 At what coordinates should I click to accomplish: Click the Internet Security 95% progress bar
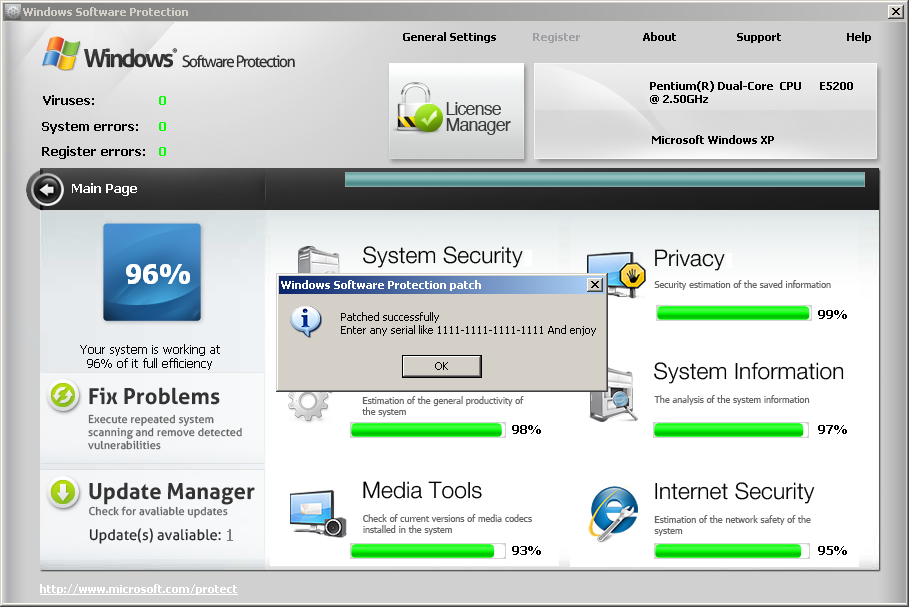pyautogui.click(x=730, y=551)
